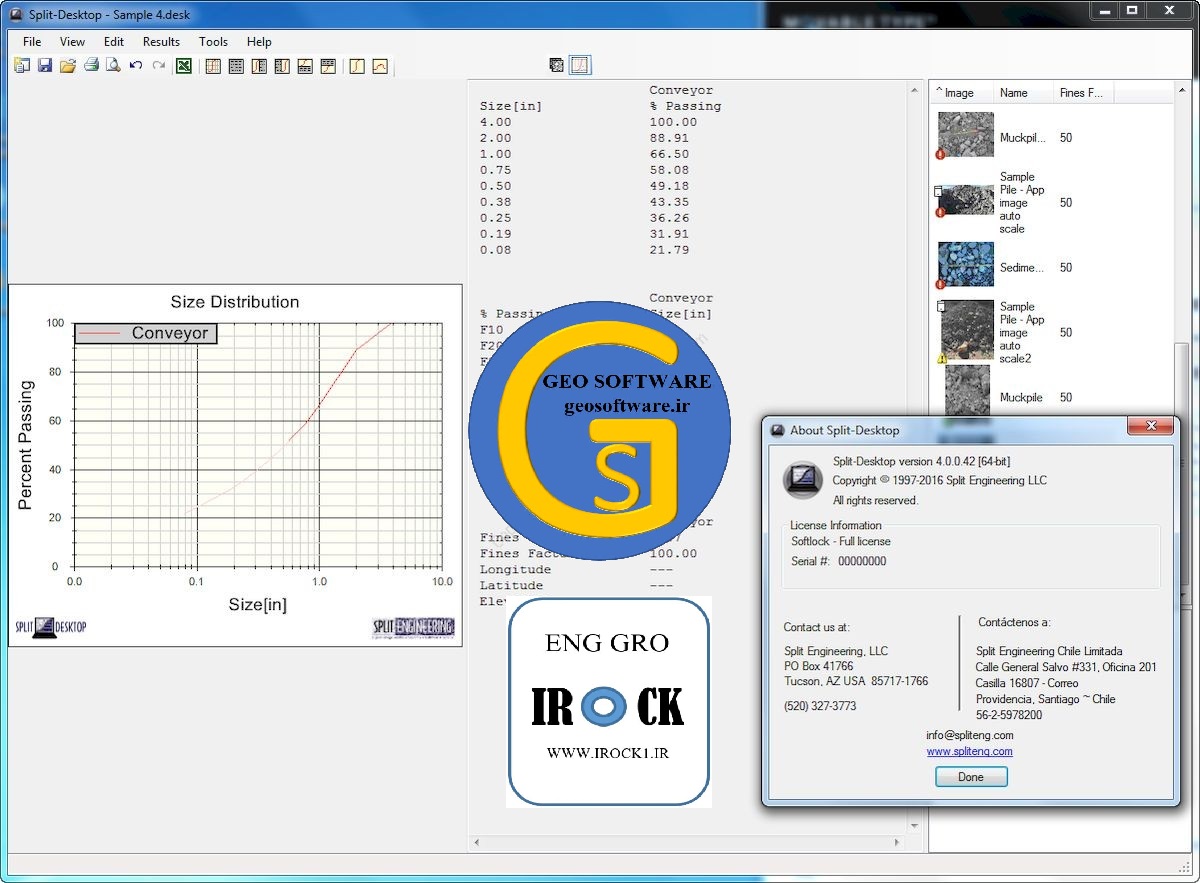Sort the list by Image column header

[960, 93]
